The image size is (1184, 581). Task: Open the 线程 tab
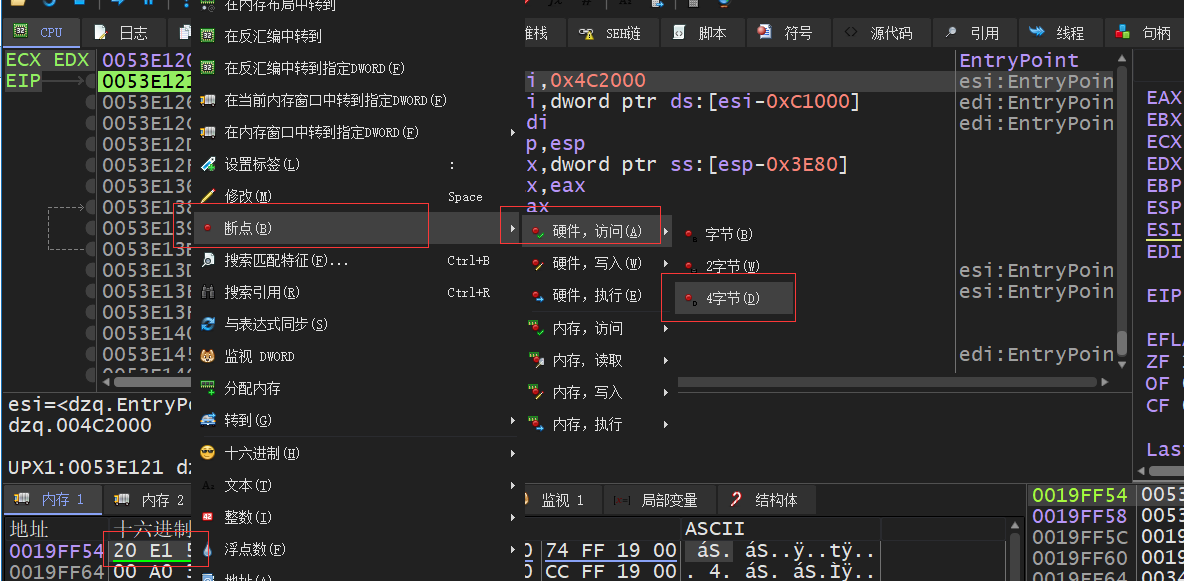coord(1060,33)
